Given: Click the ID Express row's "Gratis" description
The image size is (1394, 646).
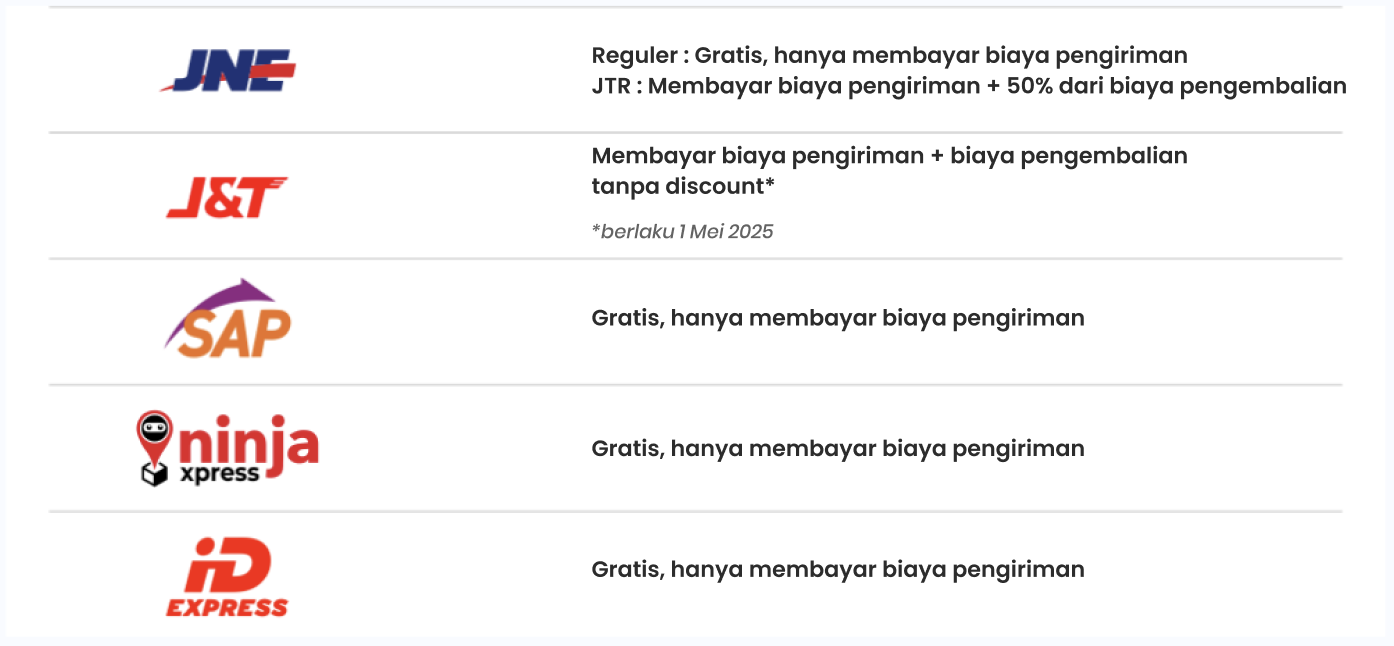Looking at the screenshot, I should [x=837, y=569].
